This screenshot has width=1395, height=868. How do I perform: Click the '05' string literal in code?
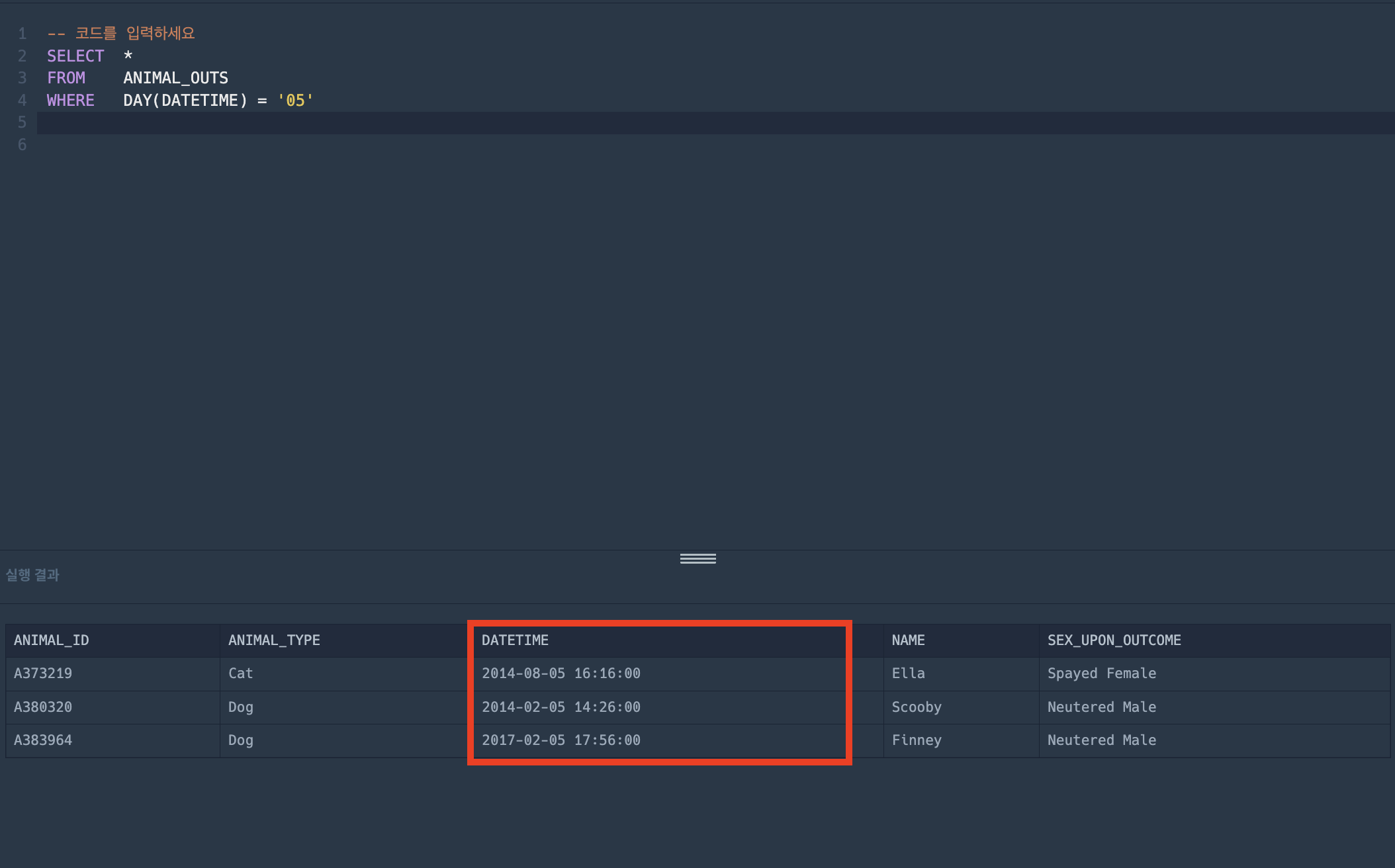point(295,101)
